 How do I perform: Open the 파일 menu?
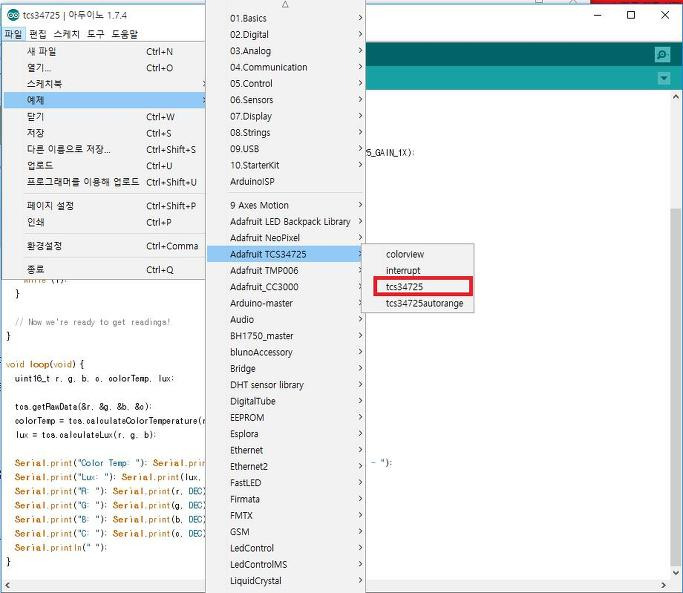click(x=14, y=34)
